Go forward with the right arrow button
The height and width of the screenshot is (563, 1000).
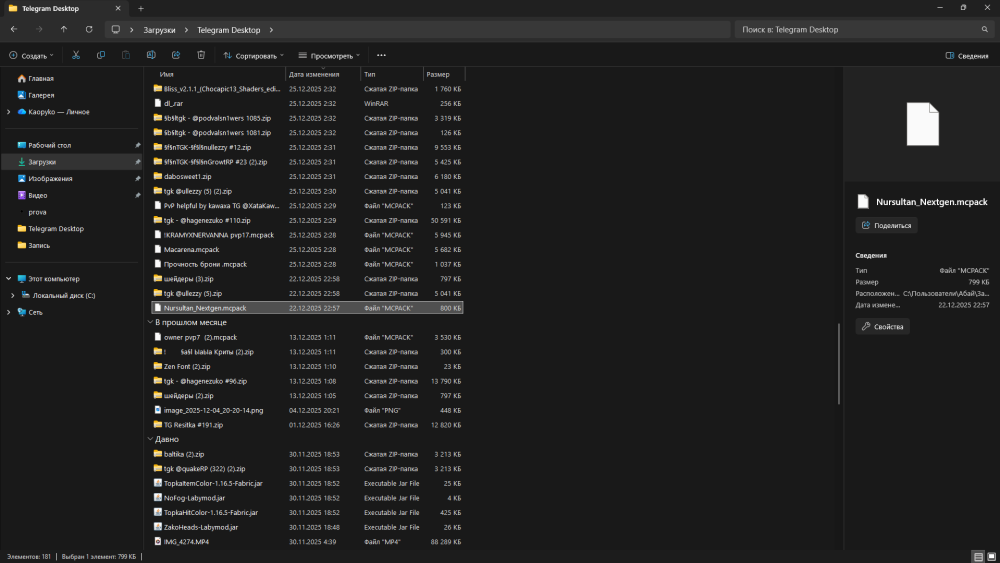(39, 29)
